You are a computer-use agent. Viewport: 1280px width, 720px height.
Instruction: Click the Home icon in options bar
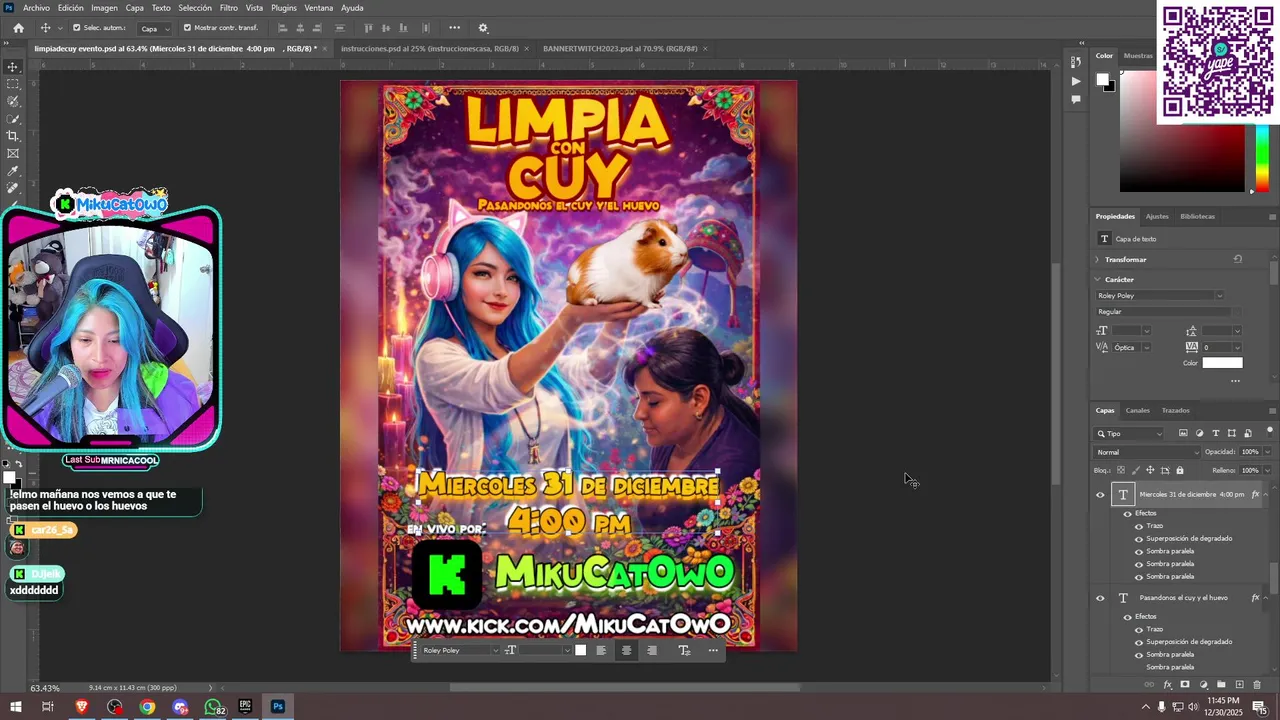[18, 28]
